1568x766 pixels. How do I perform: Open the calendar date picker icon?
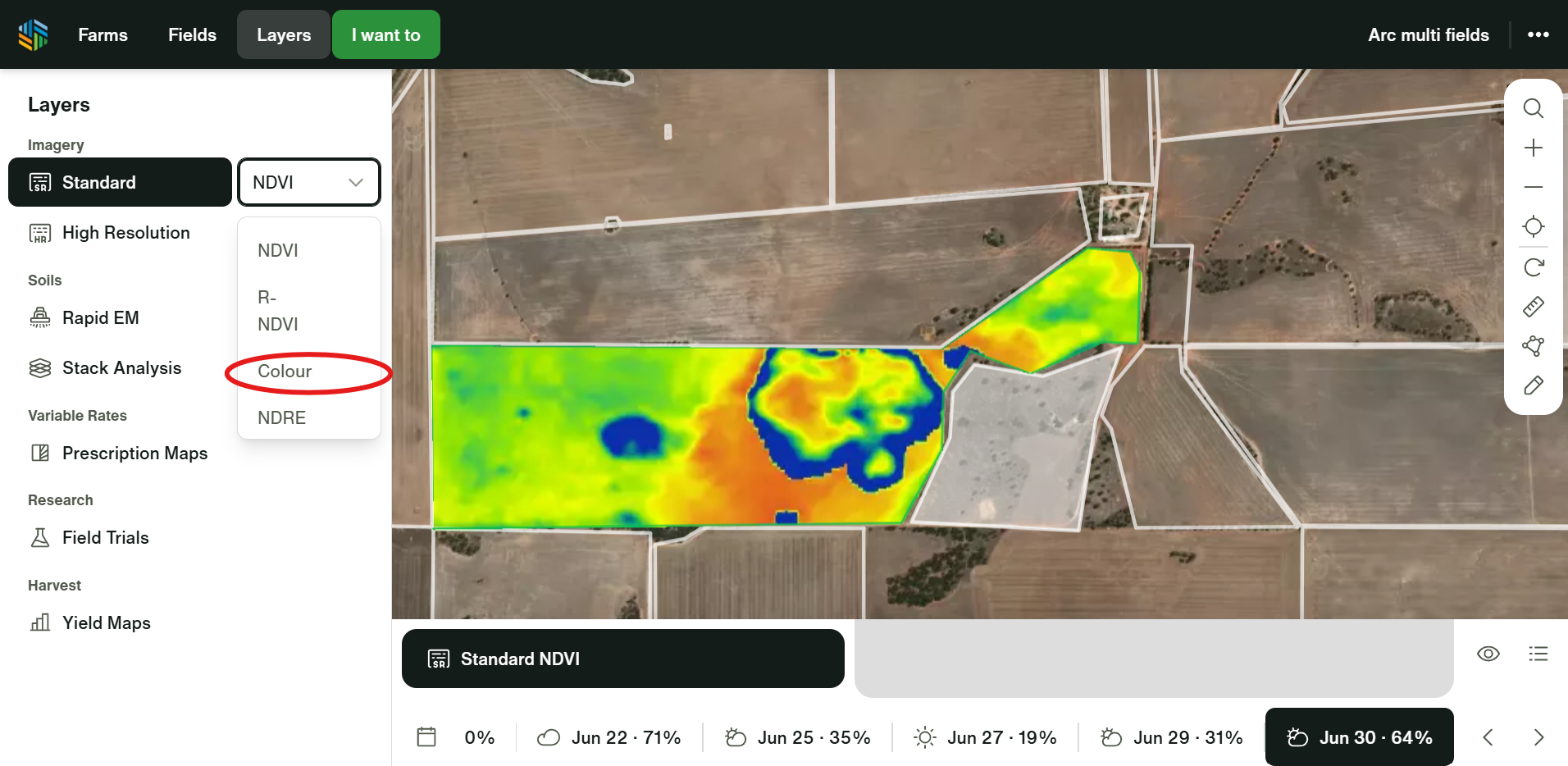(426, 736)
